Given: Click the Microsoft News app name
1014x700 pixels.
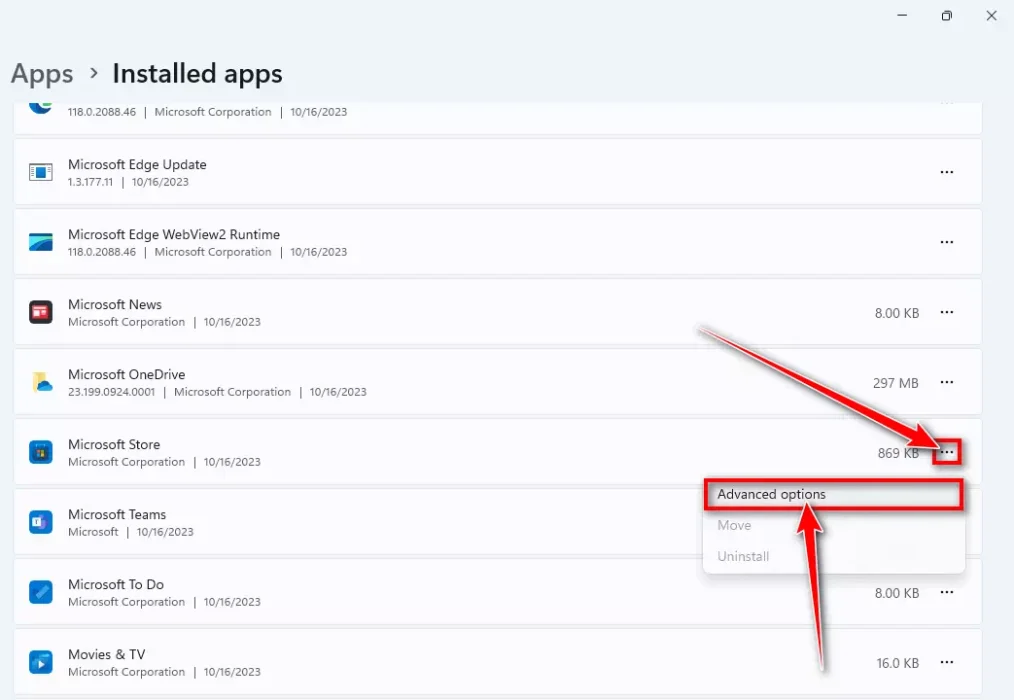Looking at the screenshot, I should click(115, 304).
